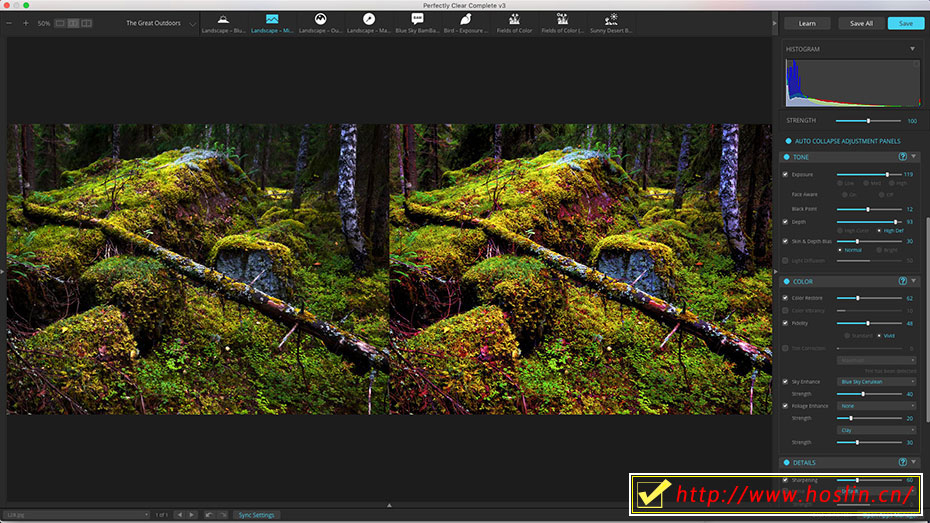The image size is (930, 523).
Task: Click the 50% zoom level value
Action: pos(44,24)
